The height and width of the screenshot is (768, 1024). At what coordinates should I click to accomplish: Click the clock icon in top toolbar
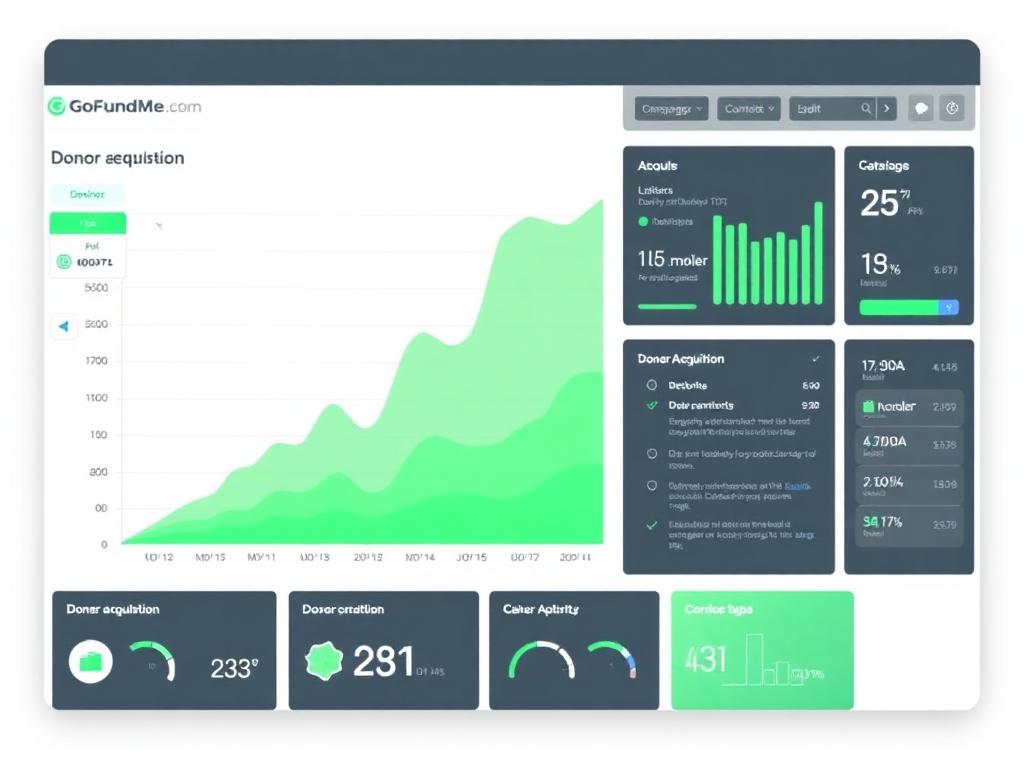tap(952, 108)
